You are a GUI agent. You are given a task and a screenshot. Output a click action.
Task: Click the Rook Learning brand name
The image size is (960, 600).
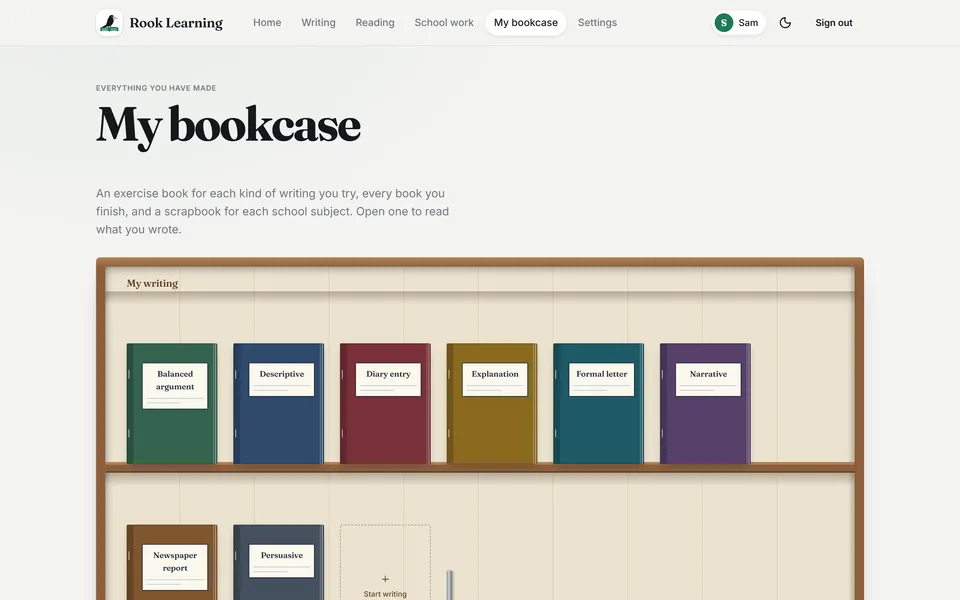click(176, 23)
